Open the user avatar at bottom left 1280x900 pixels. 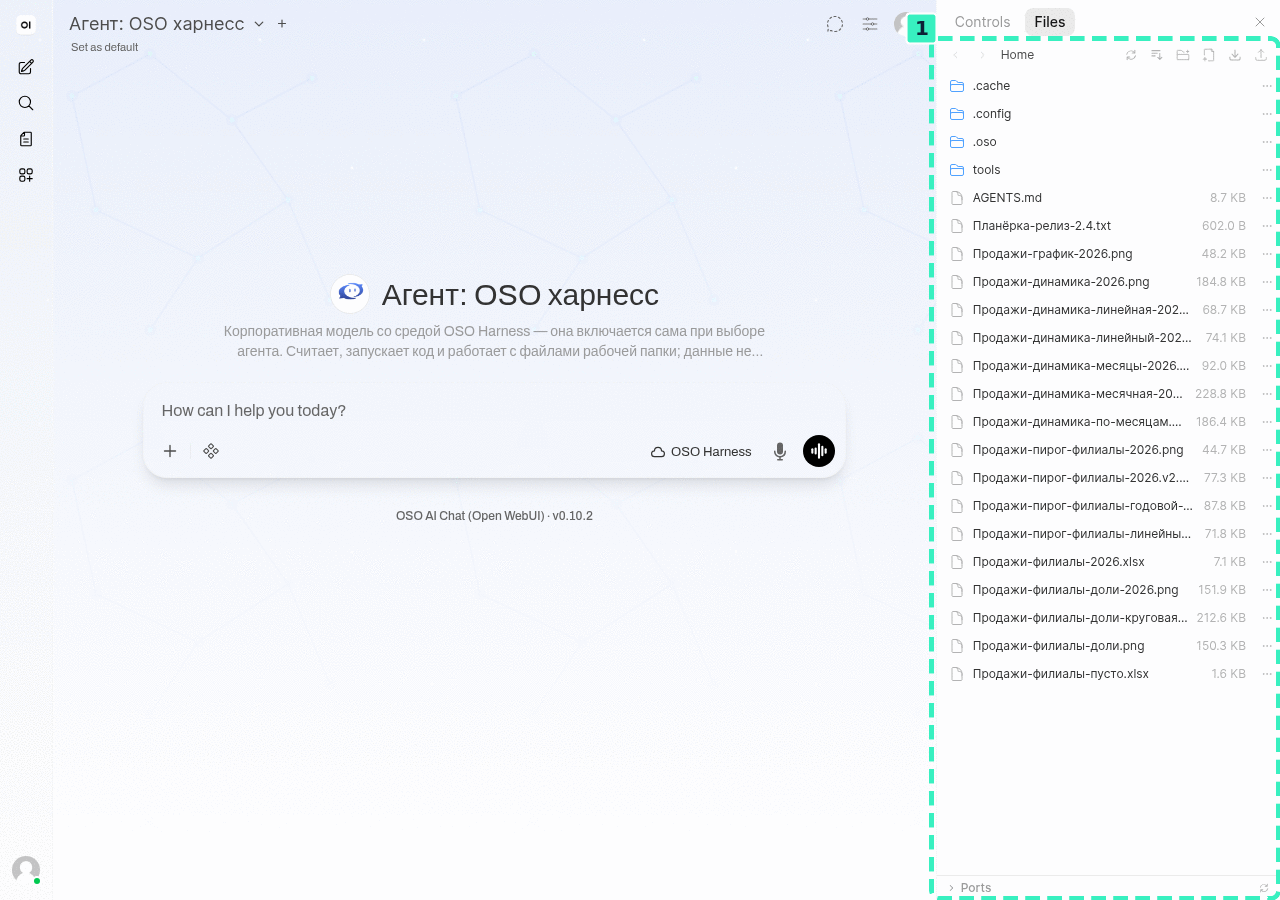pyautogui.click(x=26, y=870)
